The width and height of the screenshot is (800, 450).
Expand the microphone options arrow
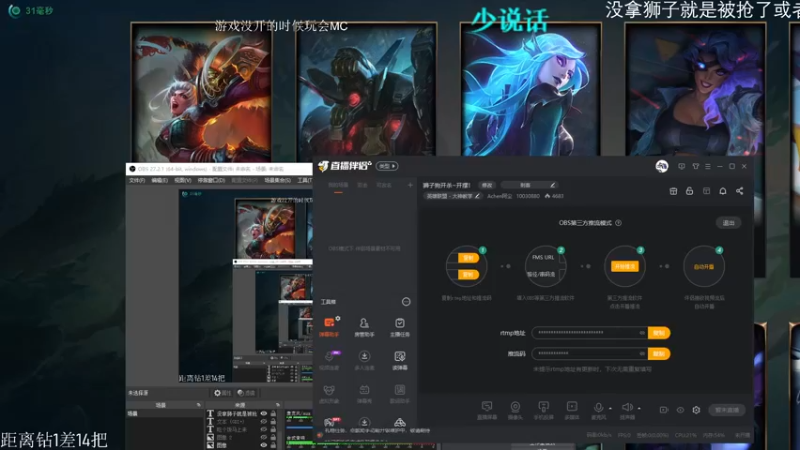tap(610, 409)
